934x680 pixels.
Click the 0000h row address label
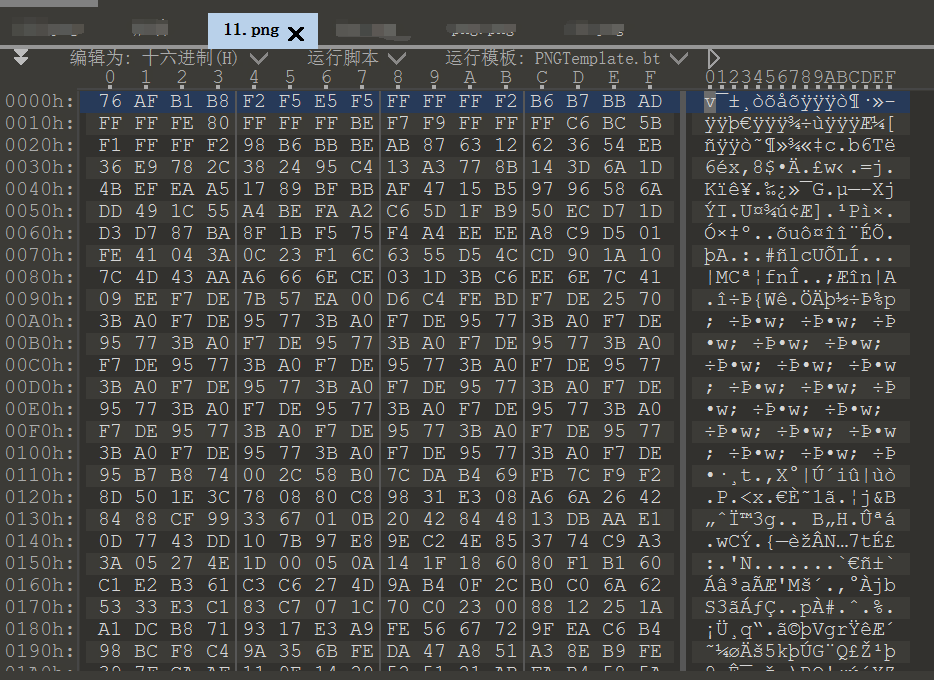click(x=39, y=102)
